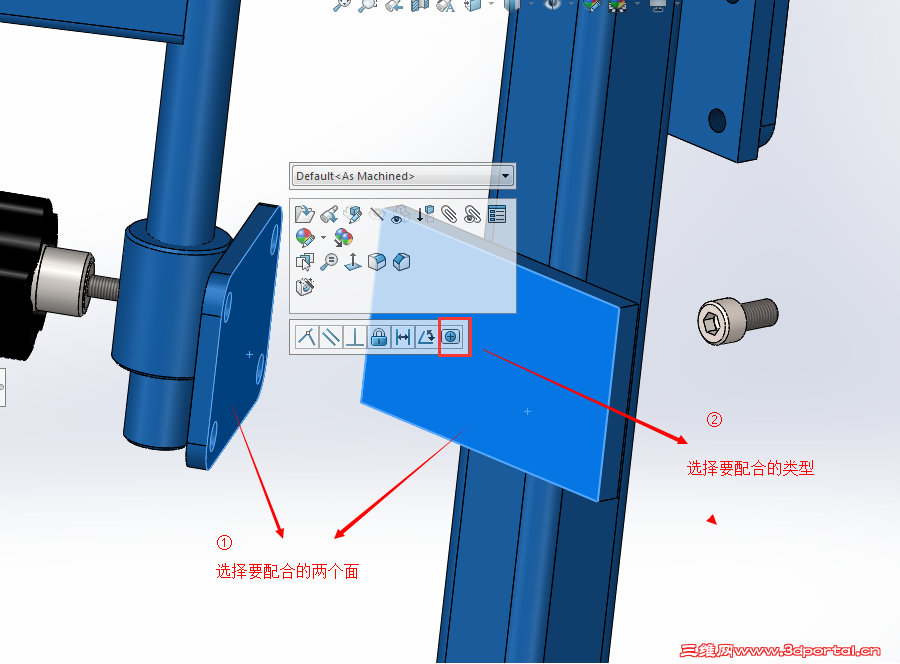
Task: Apply the Perpendicular mate icon
Action: (x=355, y=337)
